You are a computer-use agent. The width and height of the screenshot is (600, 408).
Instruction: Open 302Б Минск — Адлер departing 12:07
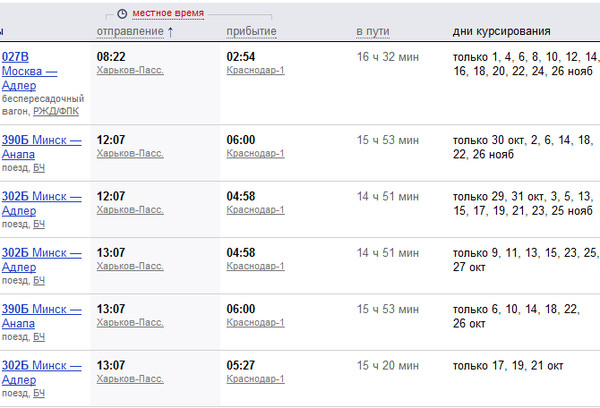[x=41, y=203]
